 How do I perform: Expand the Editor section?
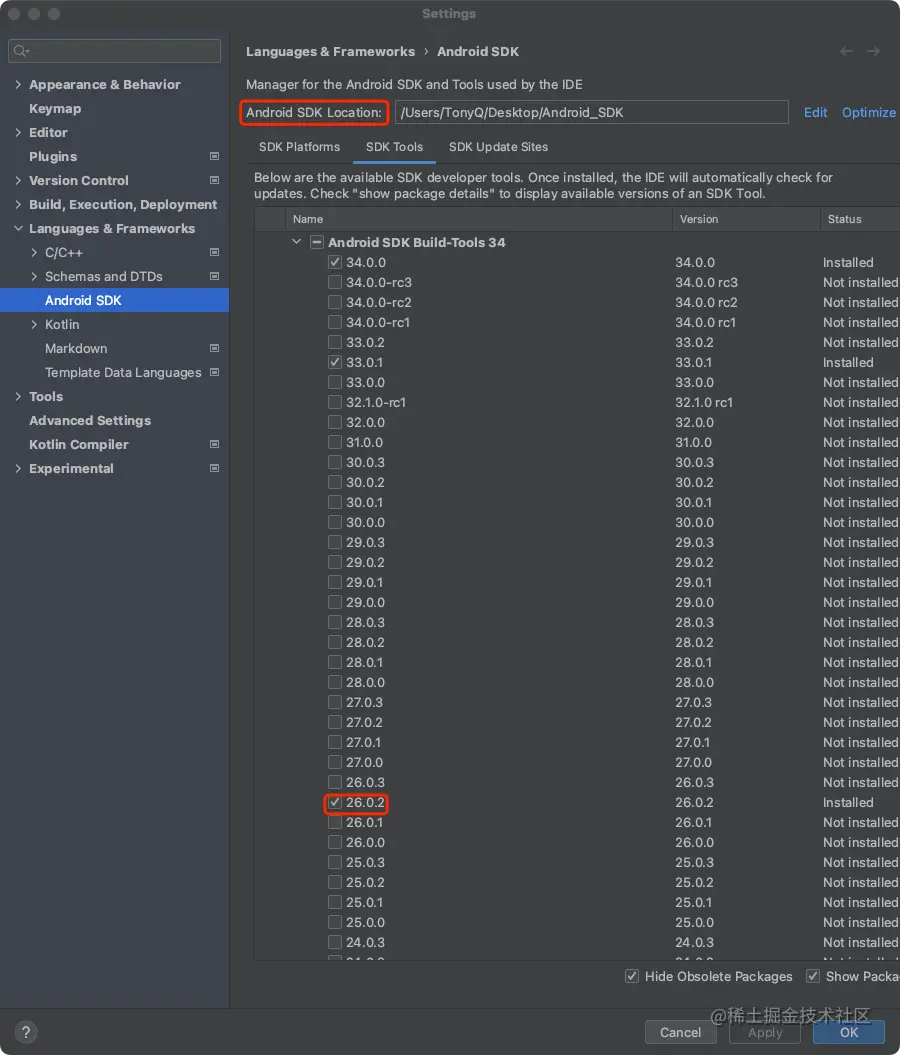(18, 133)
